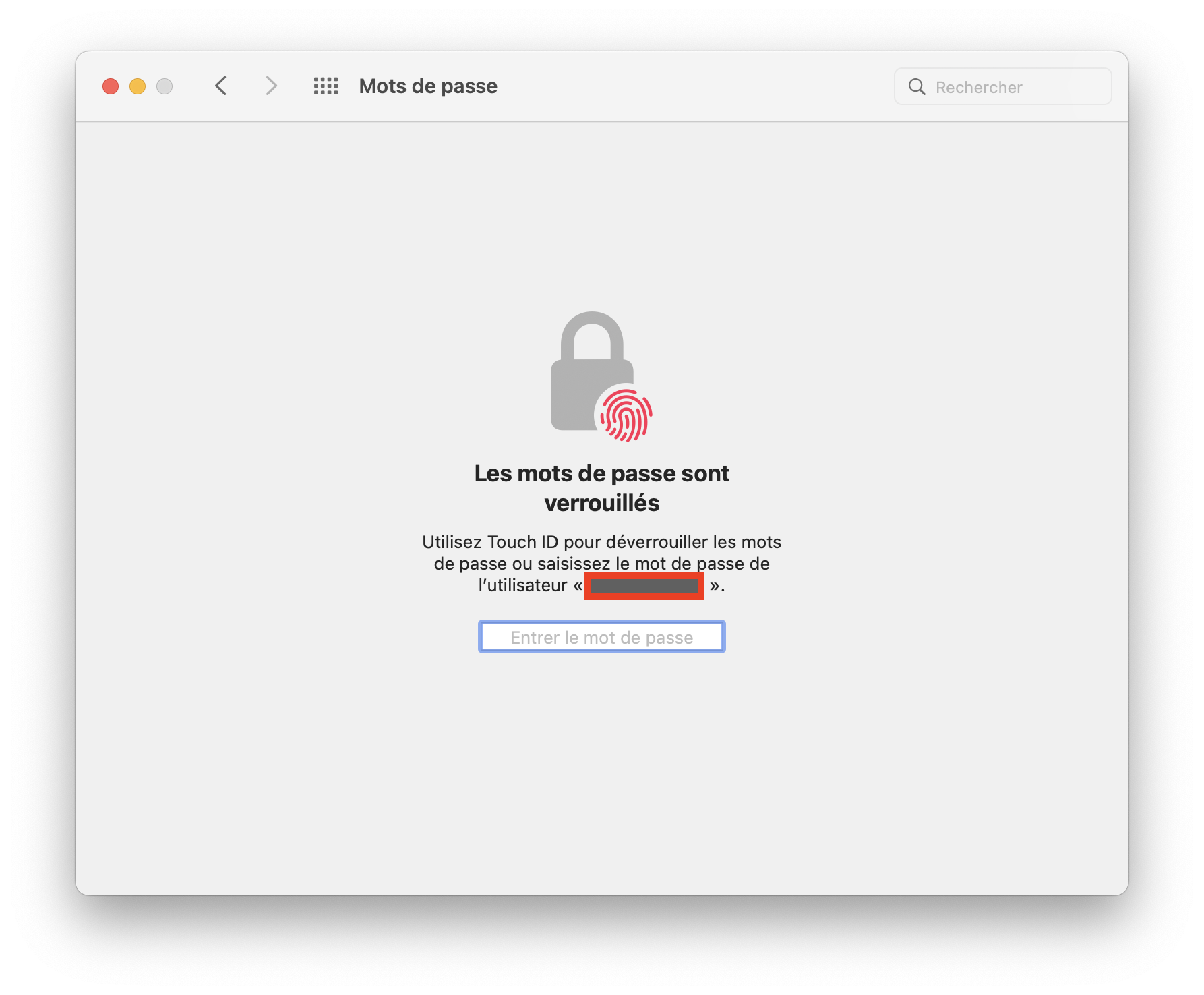Go forward with the right chevron
This screenshot has width=1204, height=995.
point(271,86)
